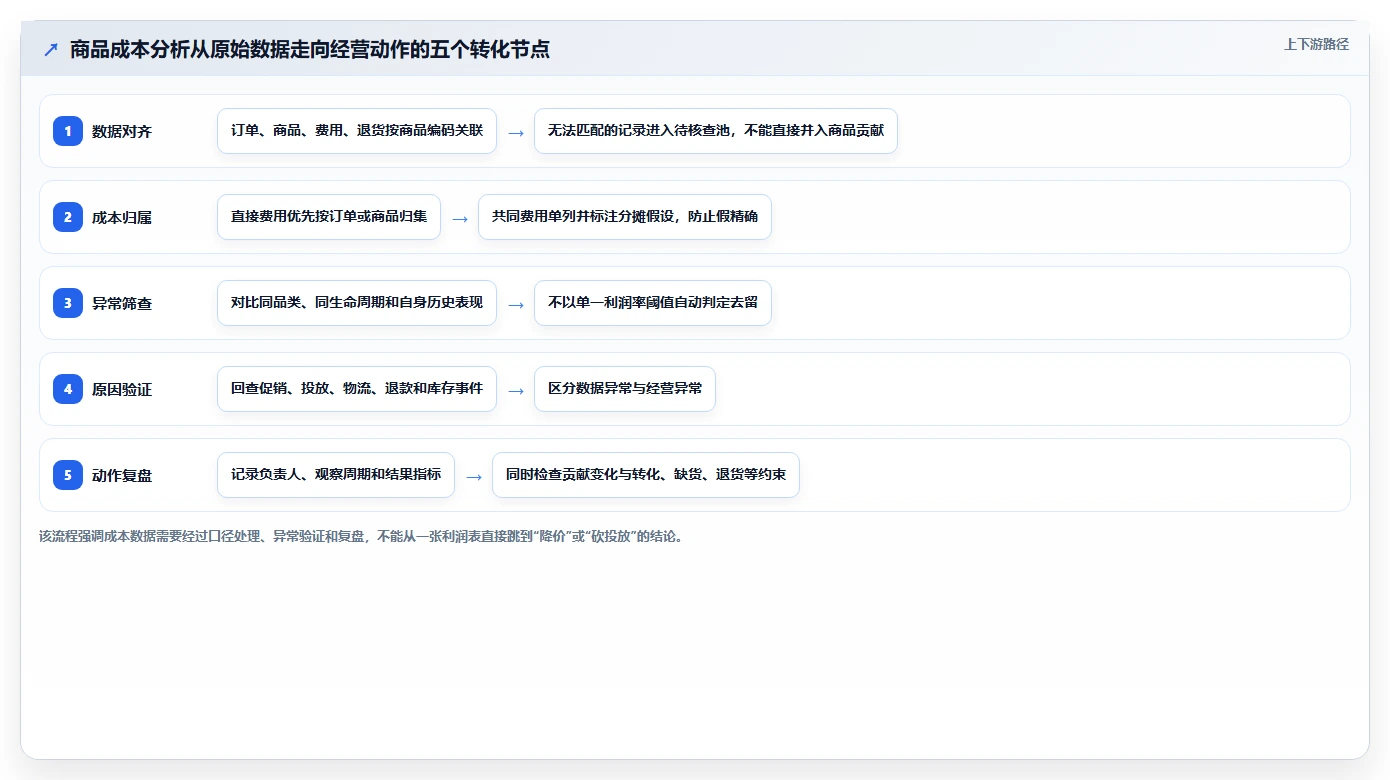Image resolution: width=1390 pixels, height=780 pixels.
Task: Click the box 回查促销、投放、物流、退款和库存事件
Action: point(357,389)
